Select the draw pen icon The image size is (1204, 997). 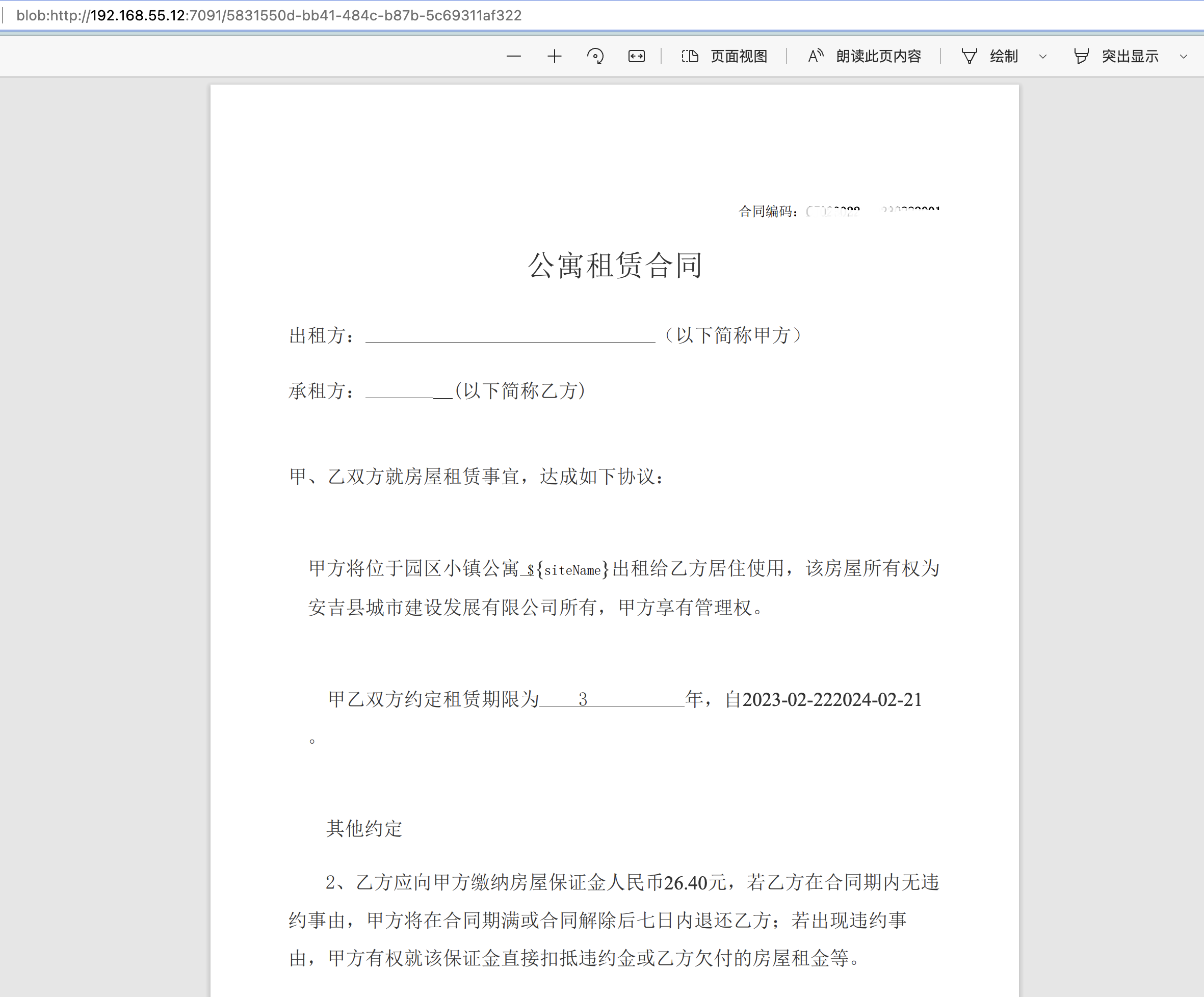click(969, 56)
